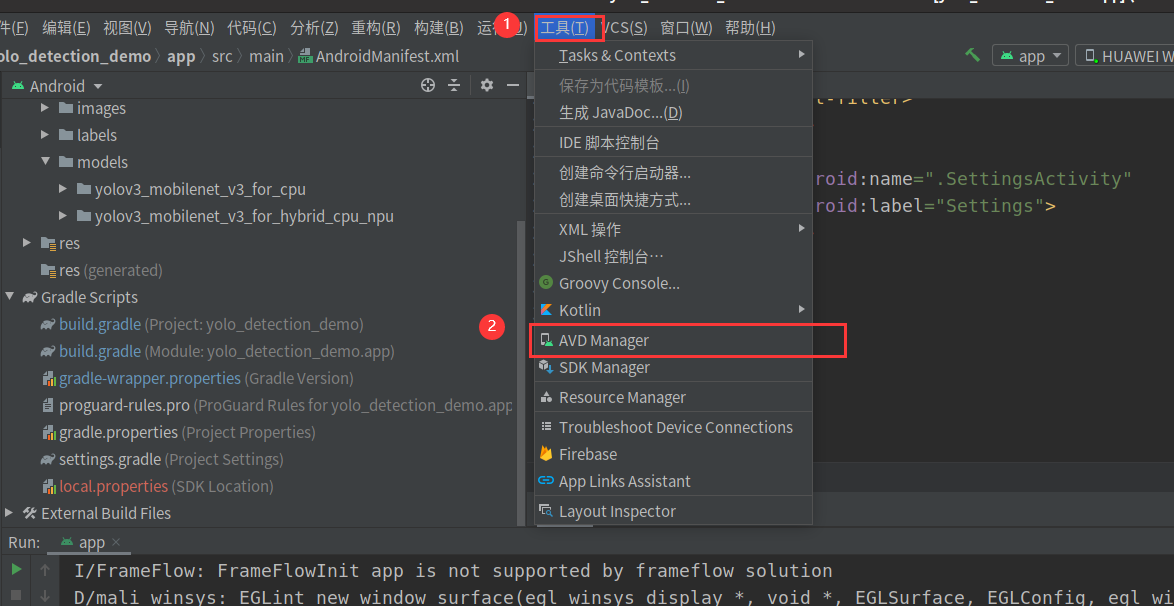Click the up arrow in Run console
This screenshot has height=606, width=1174.
click(44, 569)
